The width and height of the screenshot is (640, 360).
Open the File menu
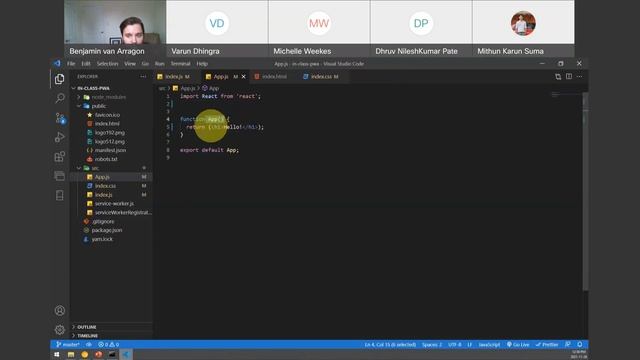(x=71, y=64)
